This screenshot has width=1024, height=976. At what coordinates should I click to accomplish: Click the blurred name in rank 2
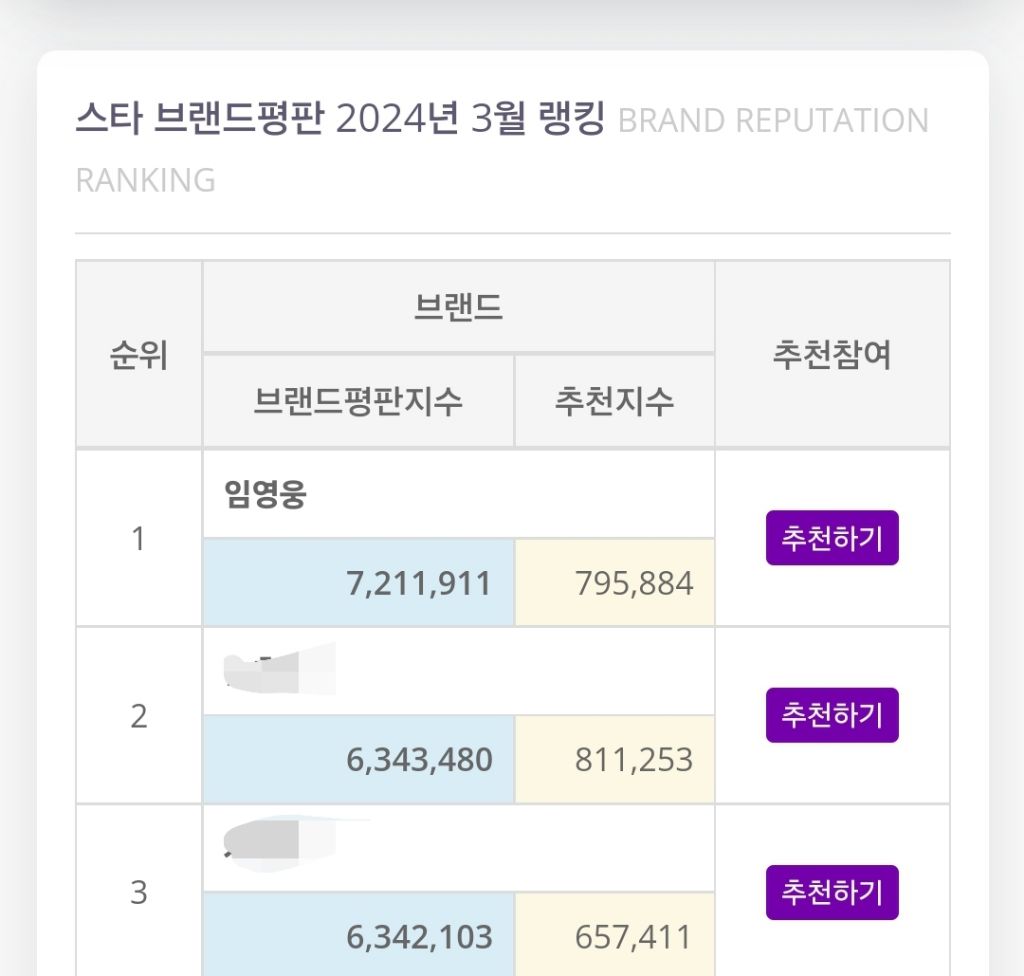(x=280, y=669)
